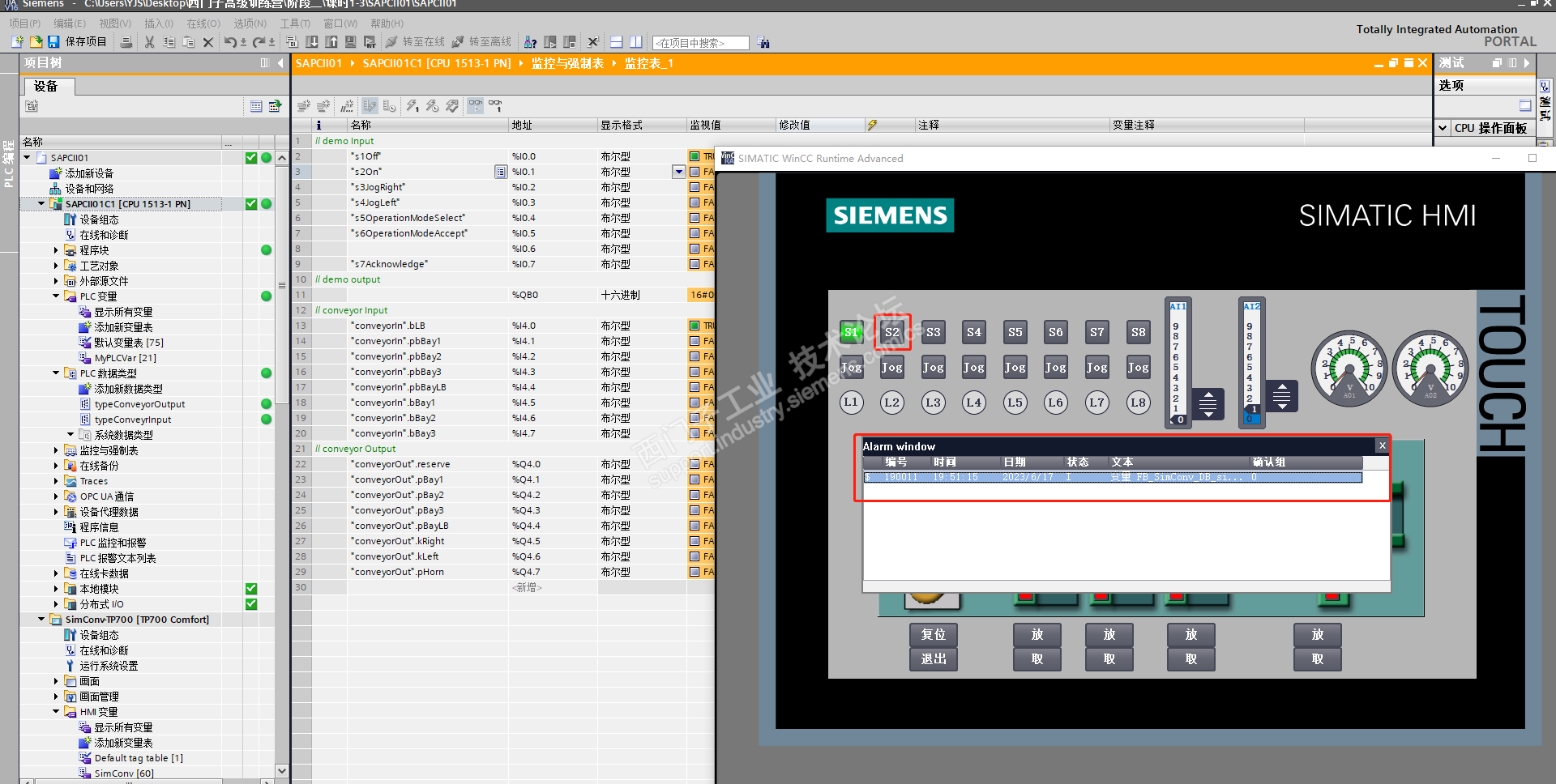
Task: Expand the Traces tree node
Action: [56, 481]
